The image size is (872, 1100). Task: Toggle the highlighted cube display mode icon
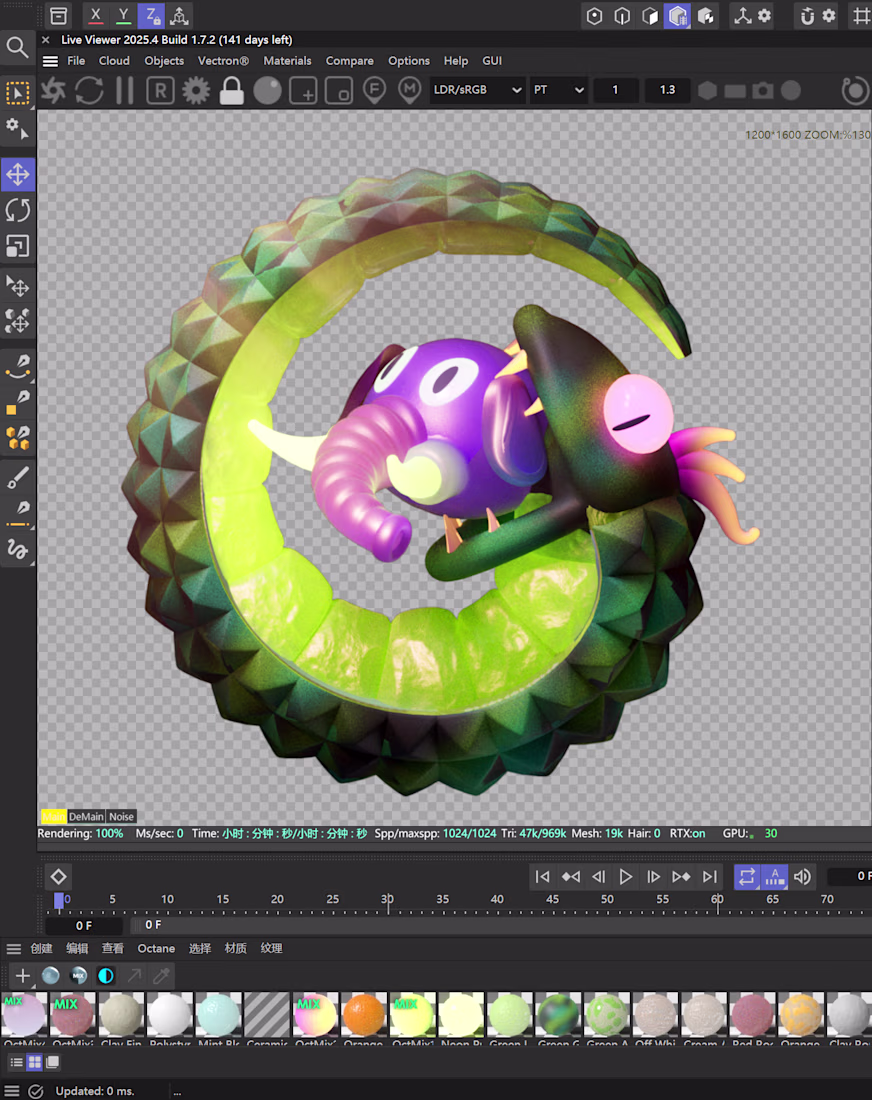(678, 15)
